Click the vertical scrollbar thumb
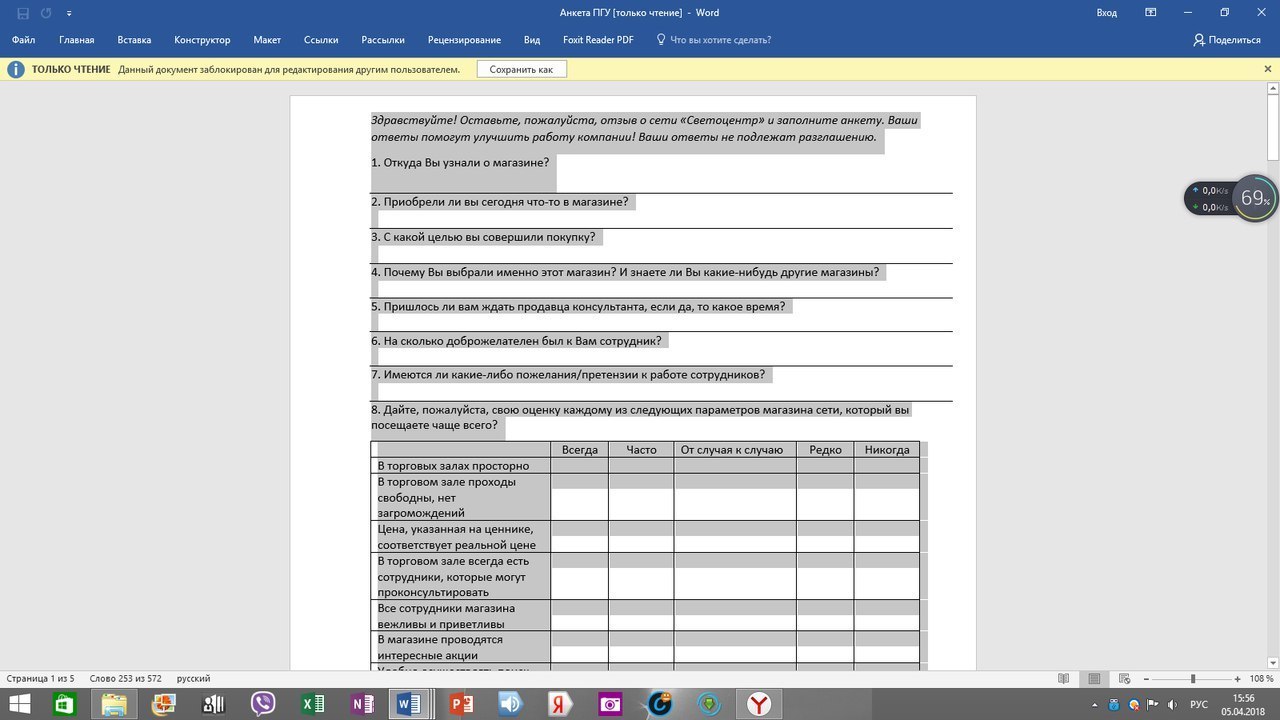 tap(1273, 128)
